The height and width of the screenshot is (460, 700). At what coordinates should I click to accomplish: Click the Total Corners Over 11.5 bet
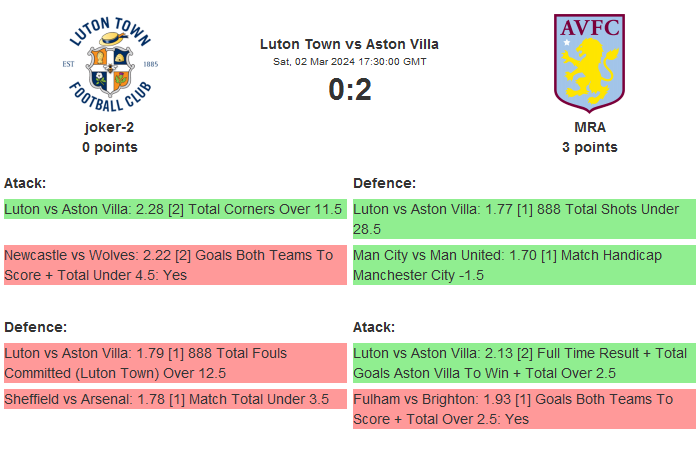[174, 210]
